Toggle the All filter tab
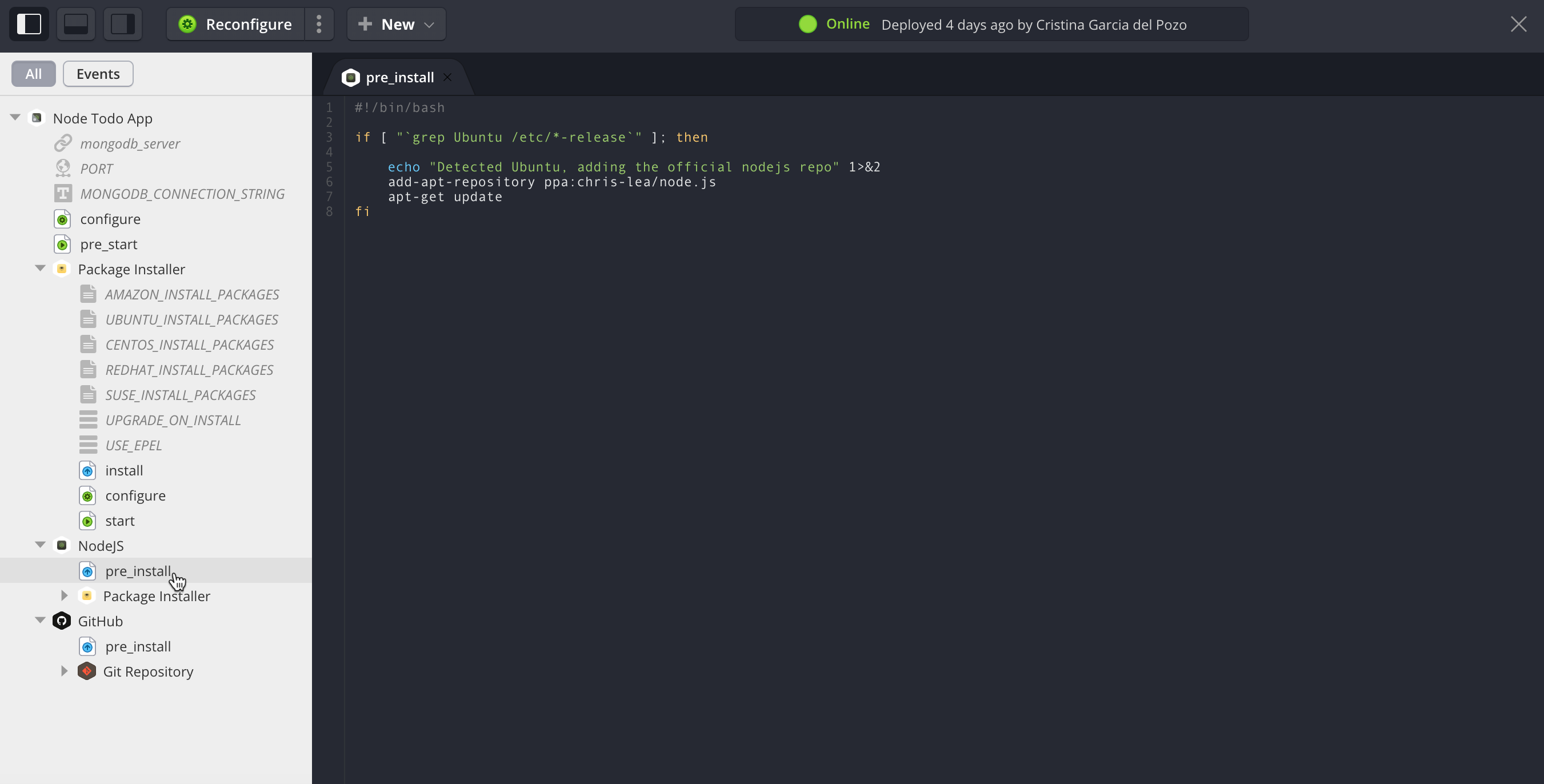This screenshot has height=784, width=1544. (x=33, y=73)
